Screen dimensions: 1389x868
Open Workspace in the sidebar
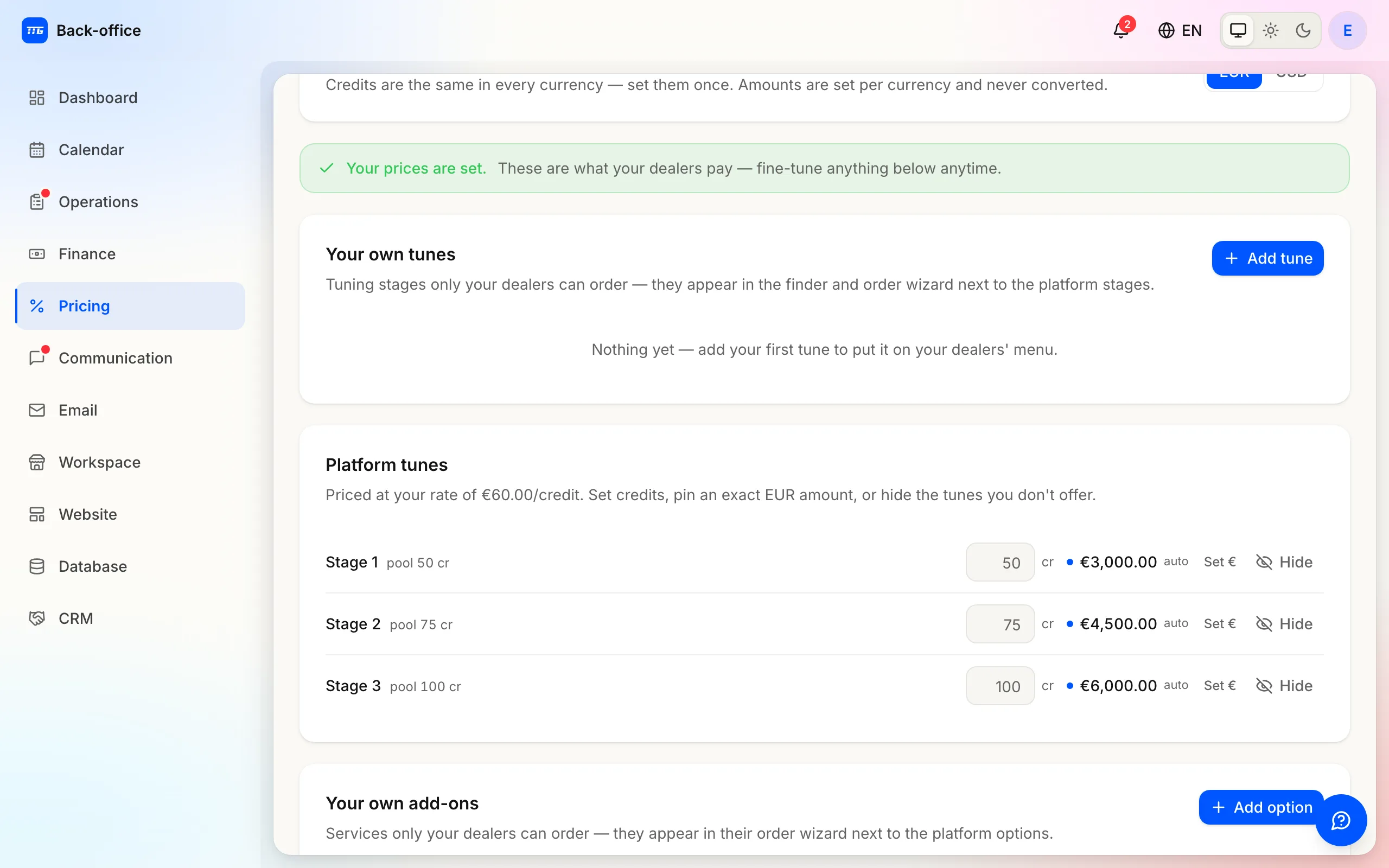[x=130, y=462]
